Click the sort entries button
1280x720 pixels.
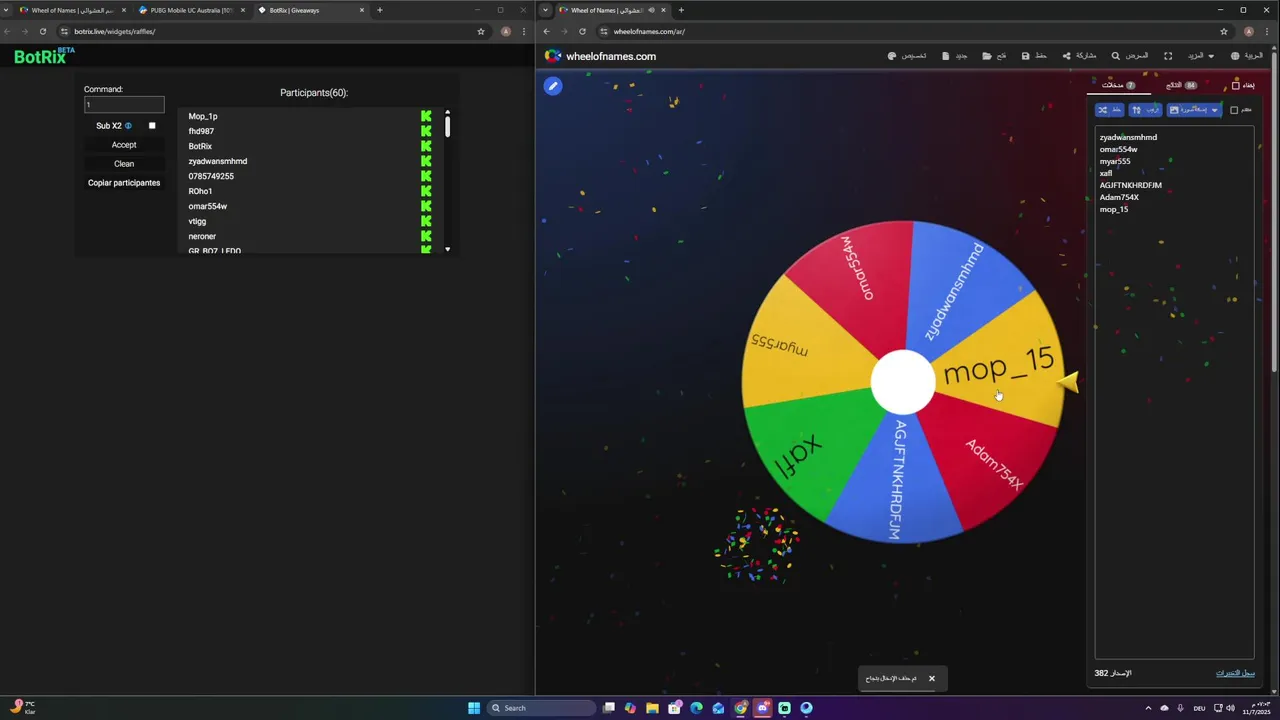1145,110
